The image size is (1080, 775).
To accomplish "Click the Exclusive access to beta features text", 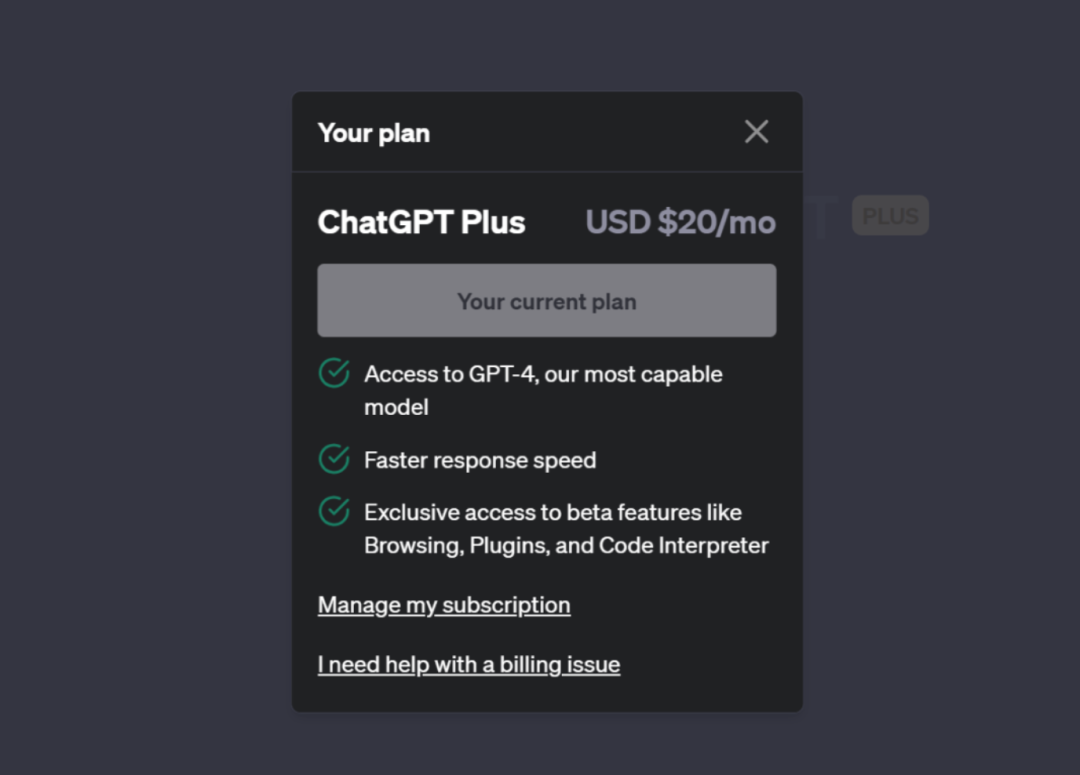I will point(553,512).
